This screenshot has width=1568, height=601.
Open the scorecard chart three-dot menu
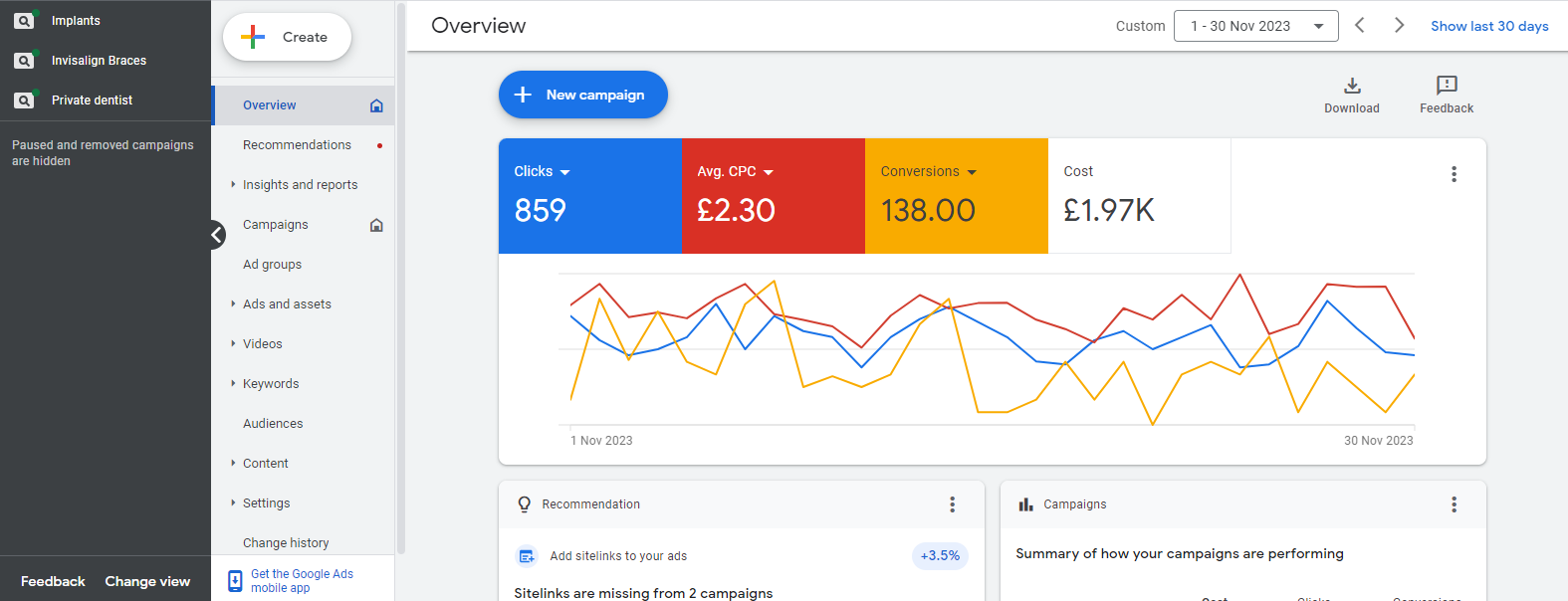1454,174
